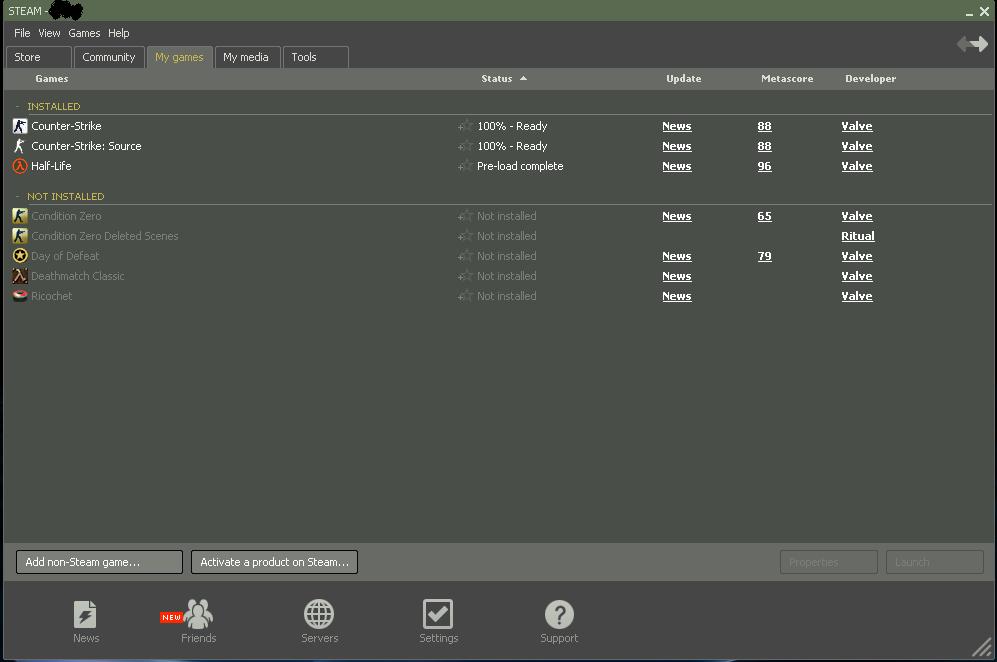This screenshot has width=997, height=662.
Task: Open News link for Condition Zero
Action: click(x=677, y=216)
